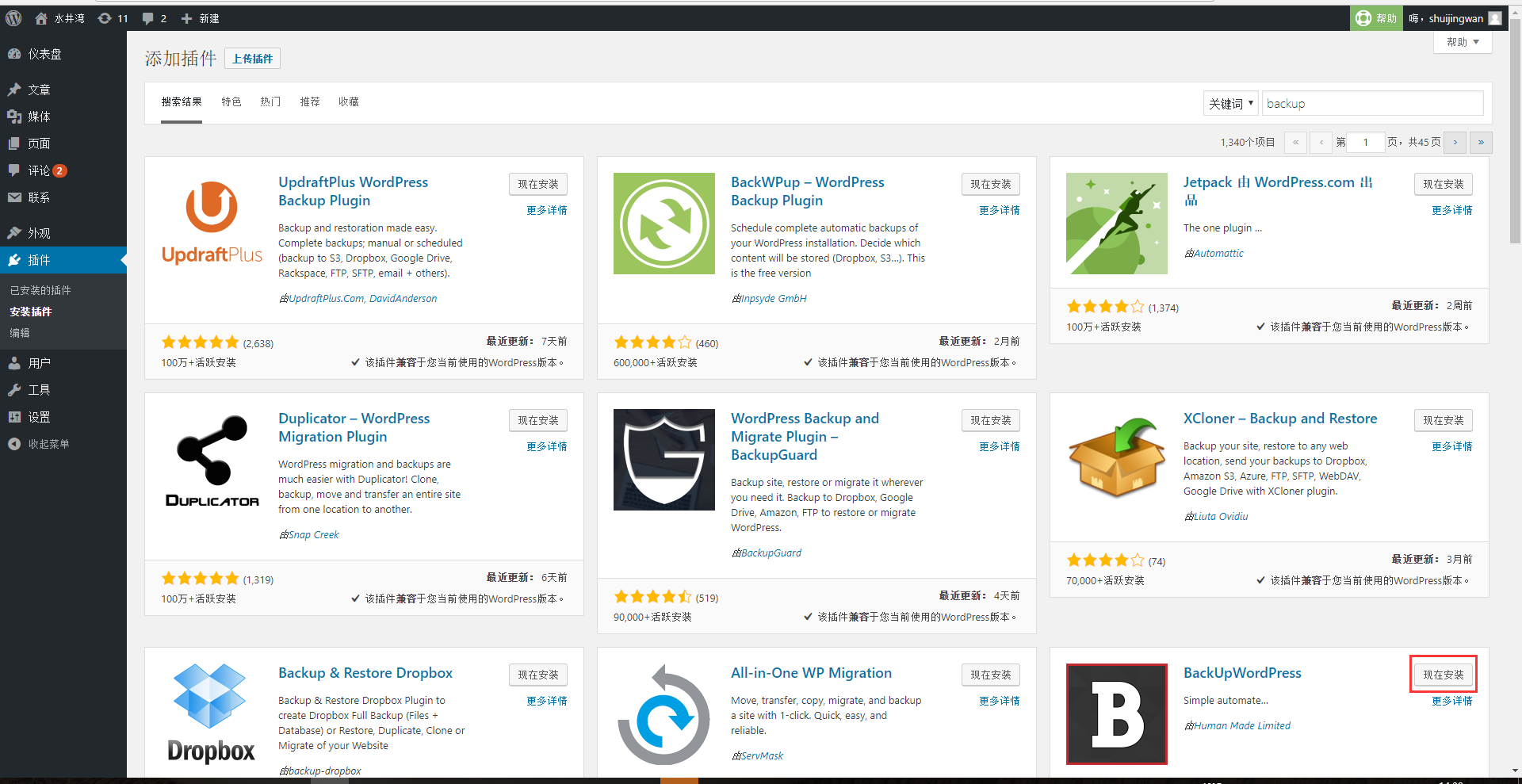Open 仪表盘 dashboard icon in sidebar
The width and height of the screenshot is (1522, 784).
[14, 54]
